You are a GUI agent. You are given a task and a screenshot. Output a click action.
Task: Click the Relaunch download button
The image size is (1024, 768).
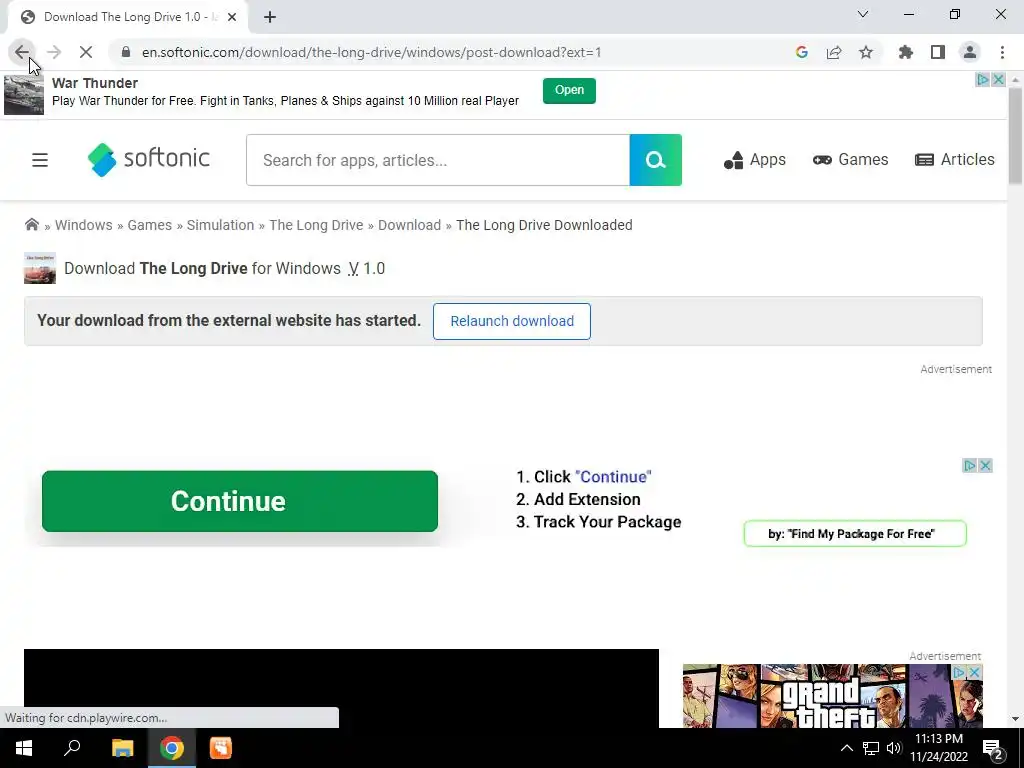click(x=512, y=321)
